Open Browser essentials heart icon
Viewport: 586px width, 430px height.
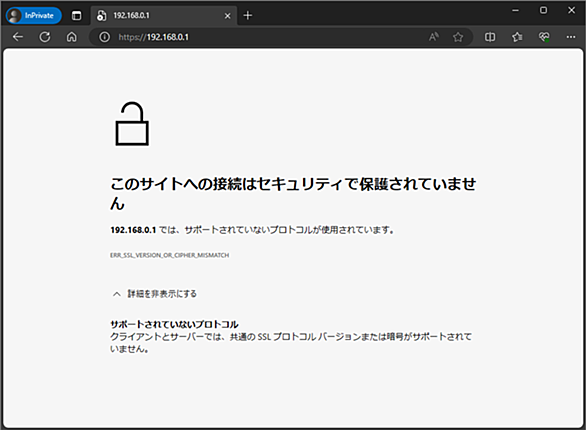[544, 37]
